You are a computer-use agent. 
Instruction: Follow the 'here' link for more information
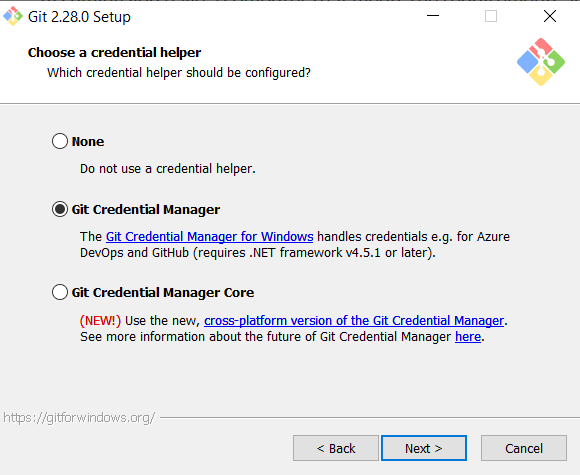468,337
